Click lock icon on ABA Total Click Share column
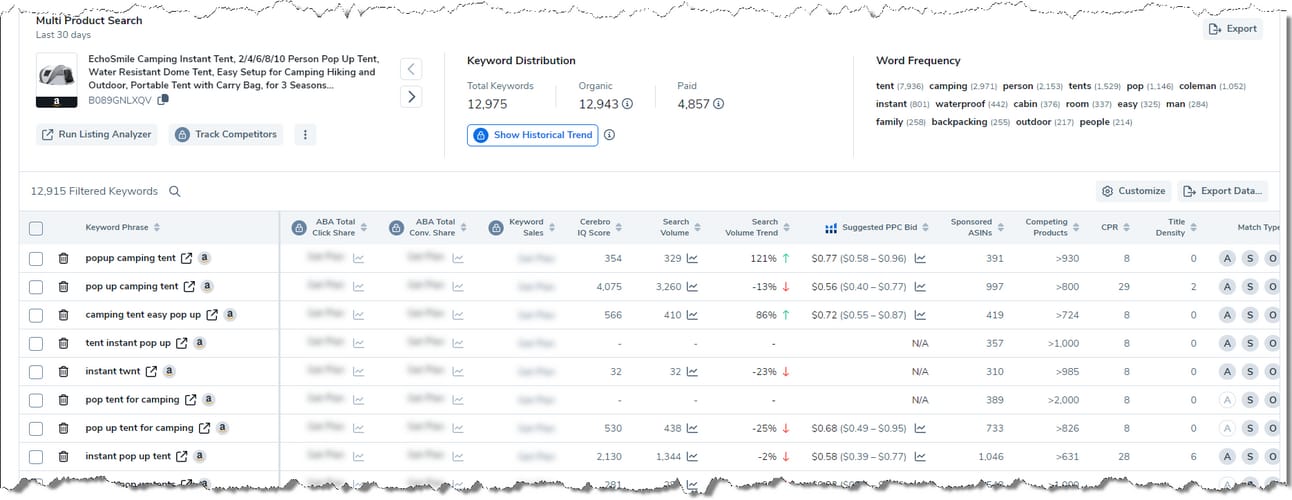The image size is (1292, 500). pos(298,228)
